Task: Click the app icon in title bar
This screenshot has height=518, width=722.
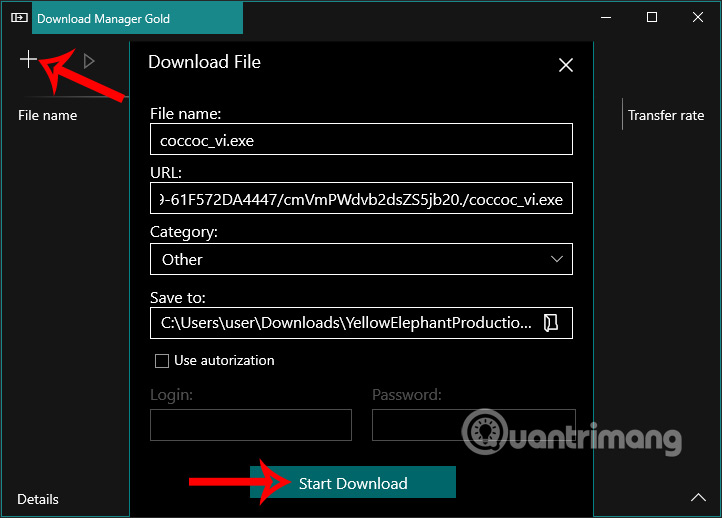Action: coord(19,17)
